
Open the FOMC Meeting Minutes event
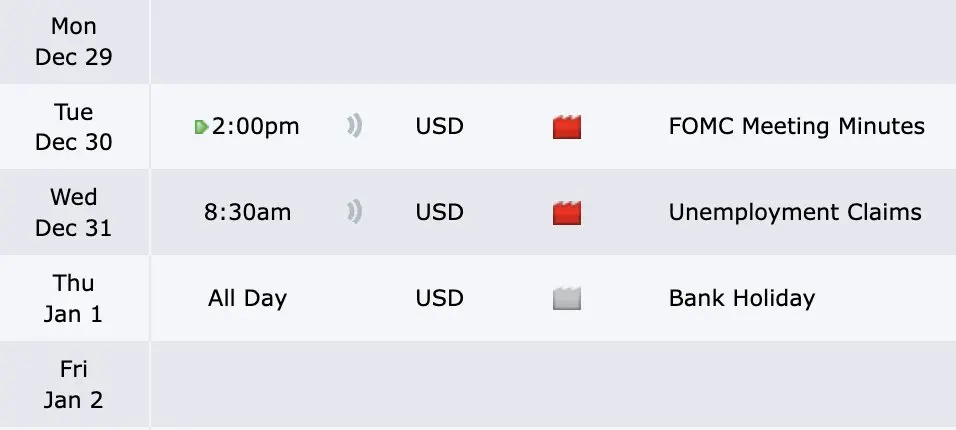tap(796, 127)
